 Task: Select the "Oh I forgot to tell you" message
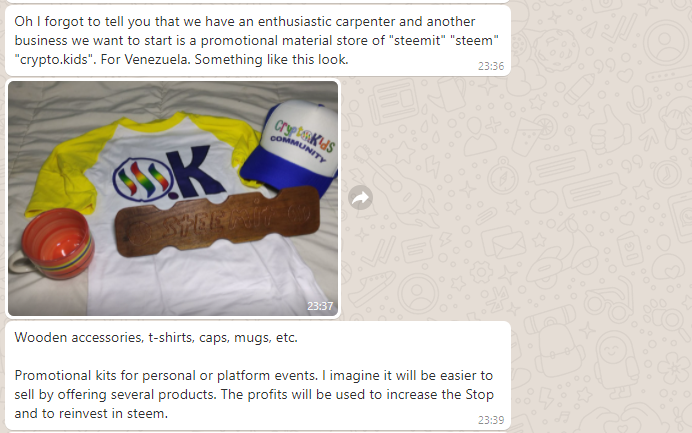(x=258, y=41)
